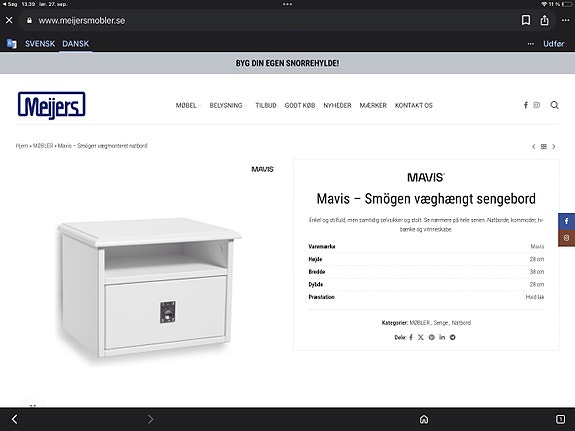Open the KONTAKT OS menu item

(x=414, y=105)
